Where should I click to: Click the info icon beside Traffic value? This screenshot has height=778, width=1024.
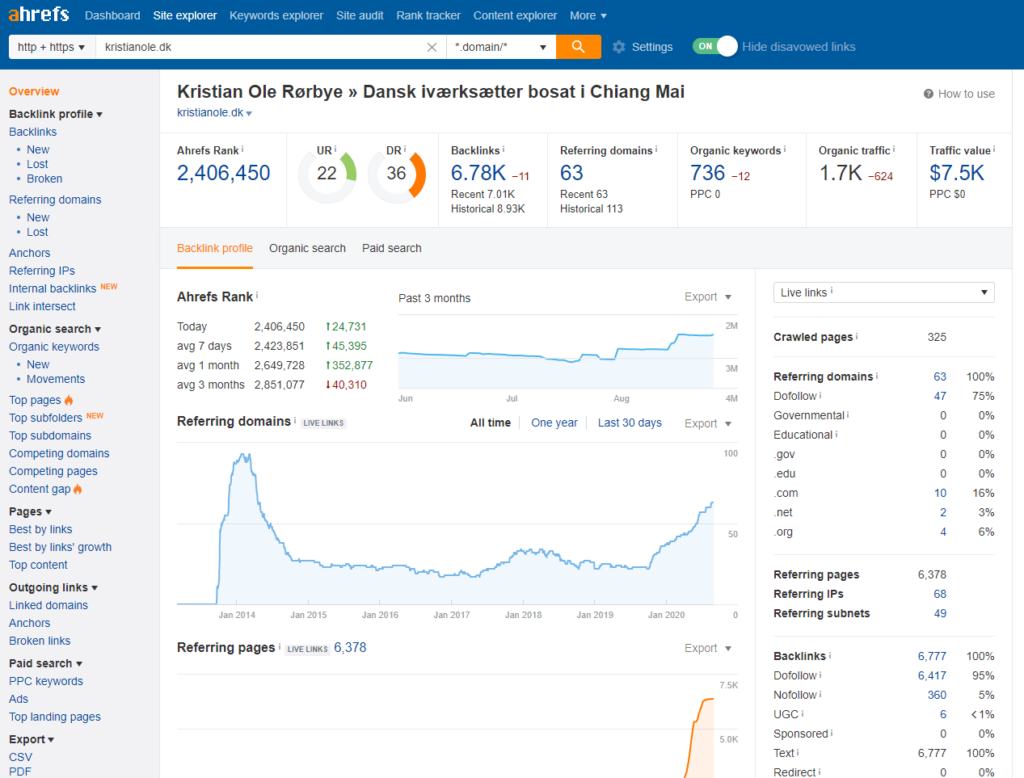coord(994,150)
